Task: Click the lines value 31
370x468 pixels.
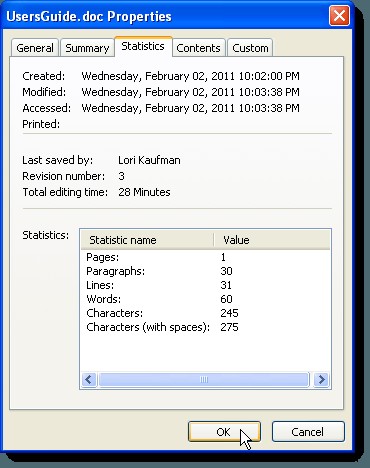Action: (226, 285)
